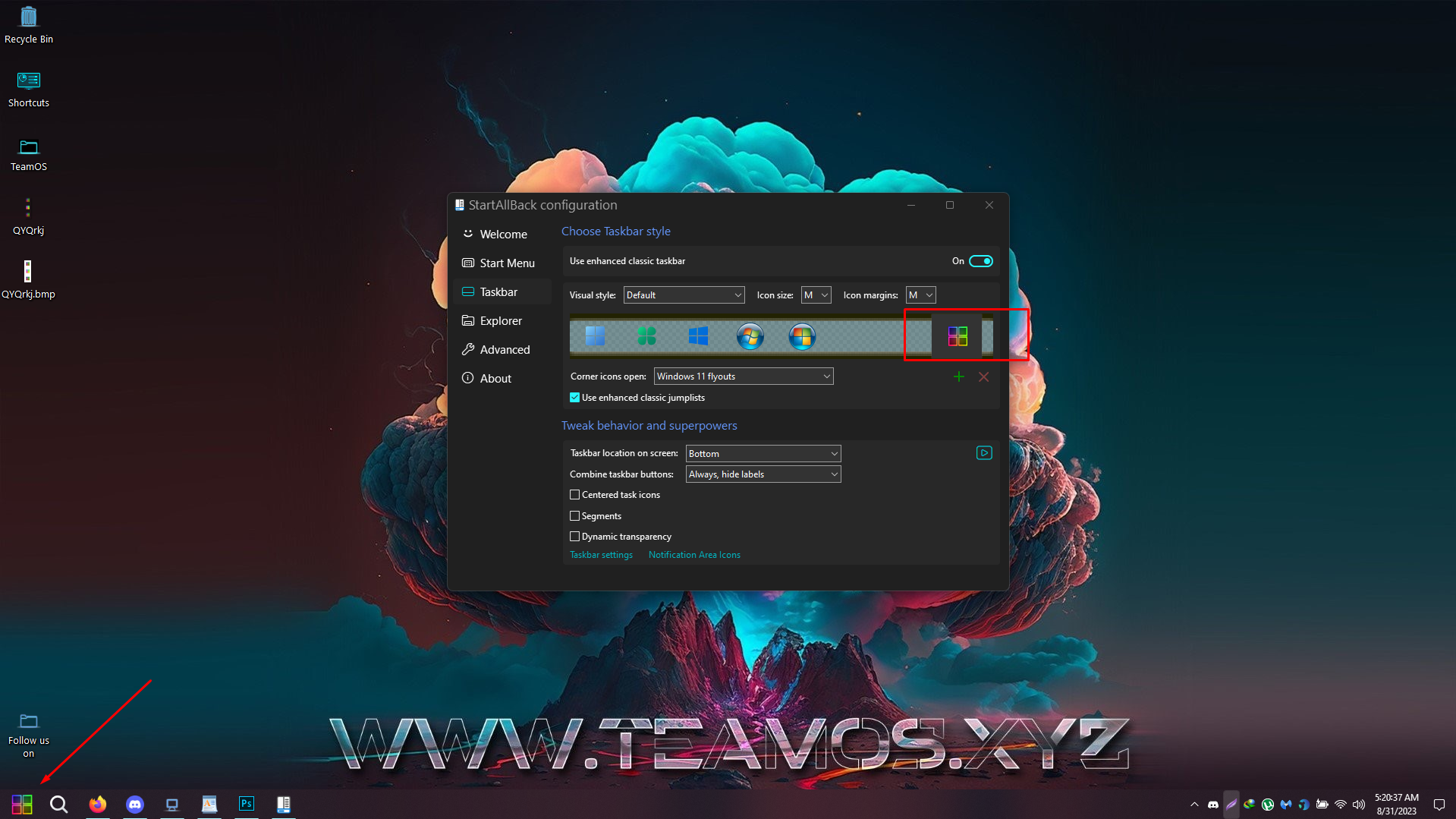Open the Start Menu section
Screen dimensions: 1456x819
[x=502, y=263]
